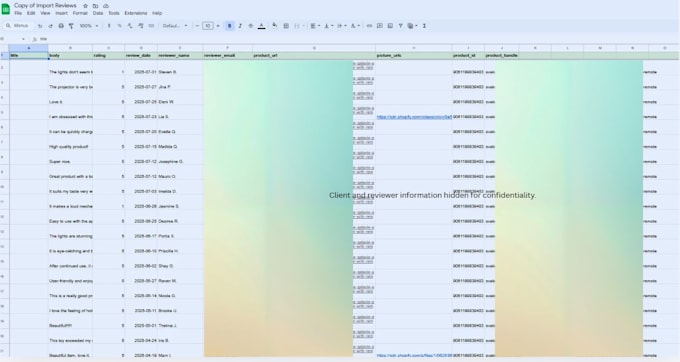680x362 pixels.
Task: Open the Shopify picture link in last row
Action: pyautogui.click(x=414, y=355)
